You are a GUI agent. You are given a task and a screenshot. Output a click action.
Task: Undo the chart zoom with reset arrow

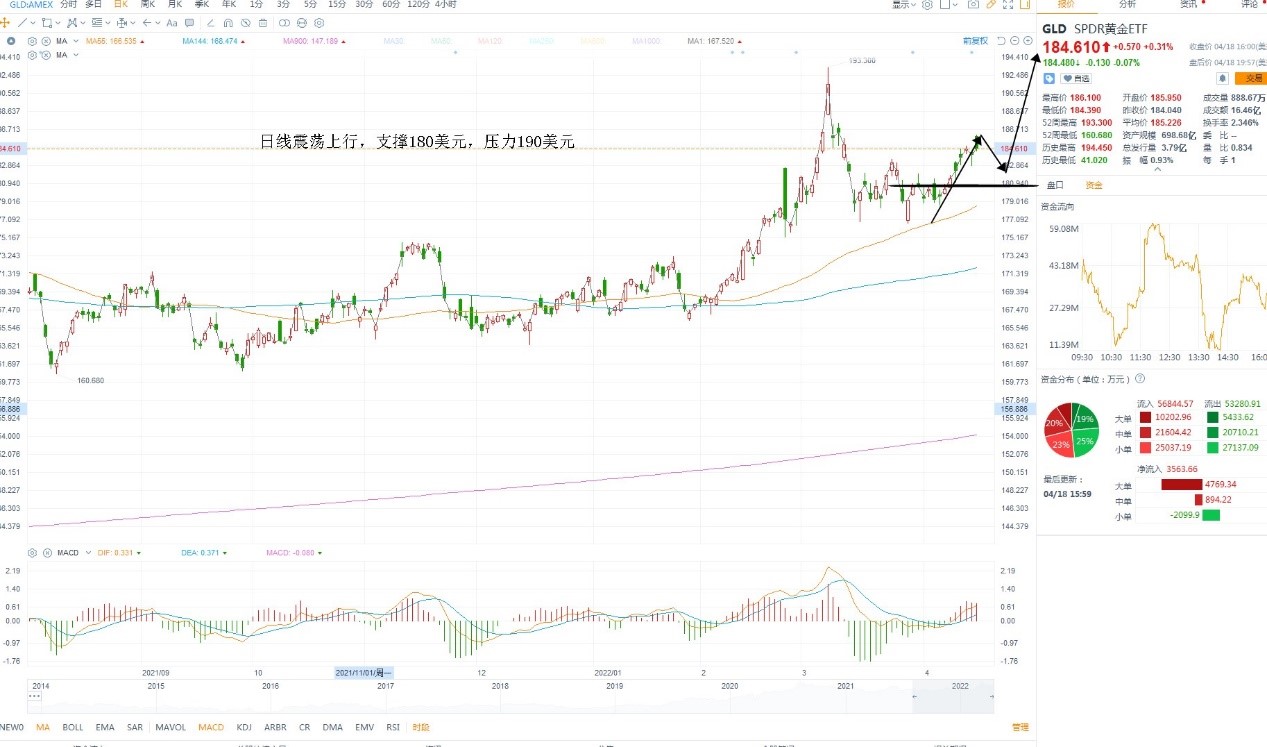(x=1001, y=41)
